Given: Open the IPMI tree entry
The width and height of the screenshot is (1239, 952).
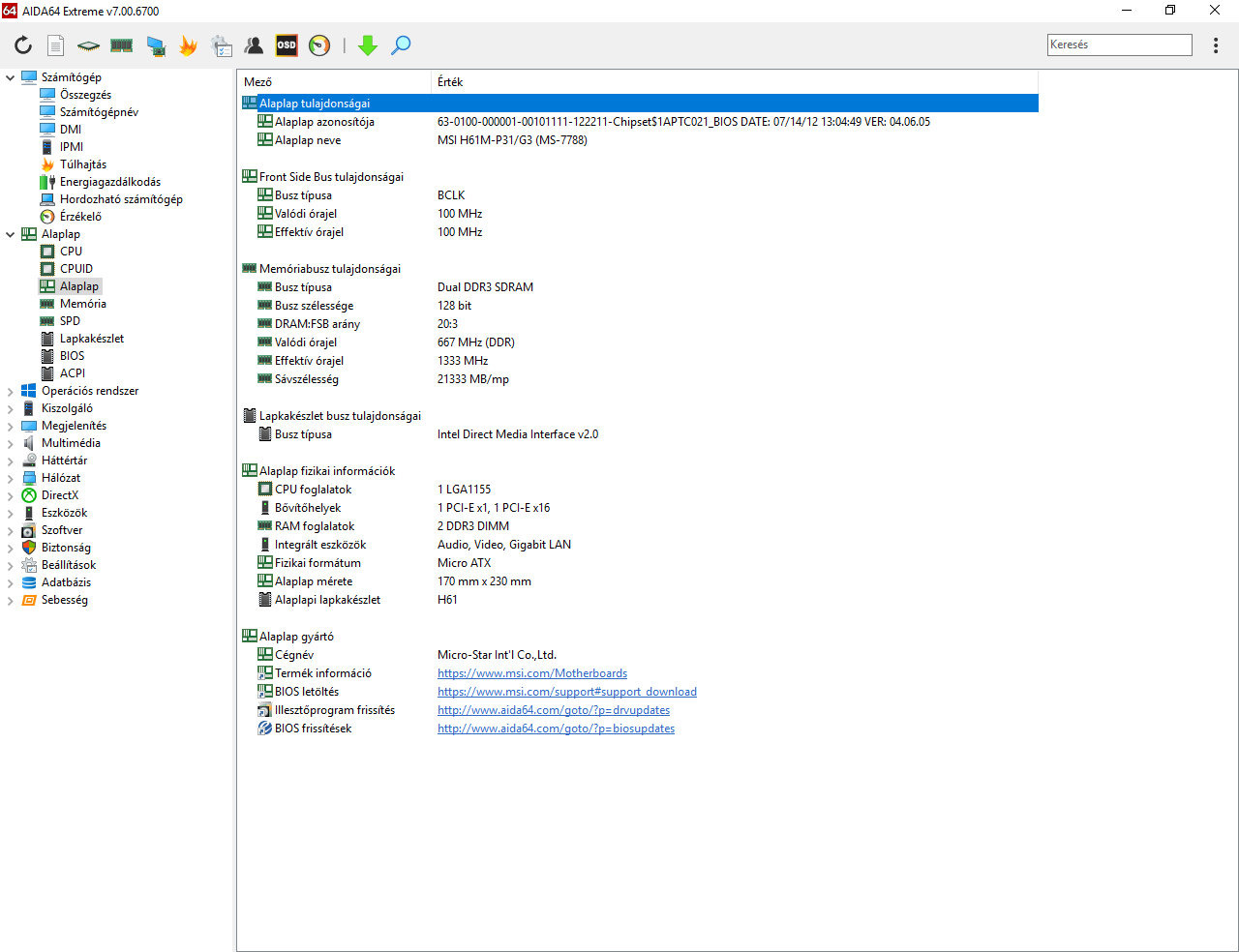Looking at the screenshot, I should [x=72, y=147].
